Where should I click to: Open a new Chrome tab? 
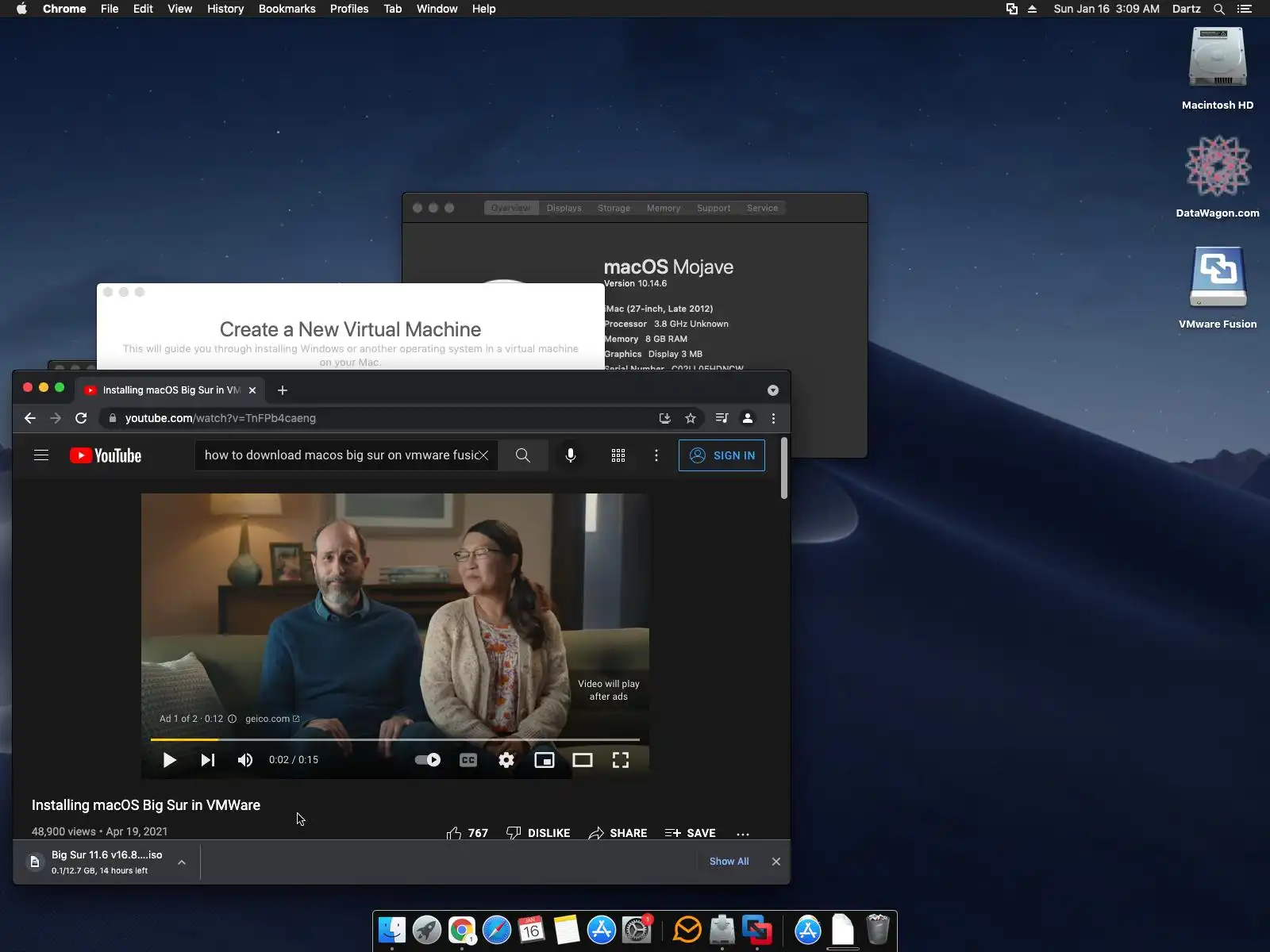coord(283,390)
